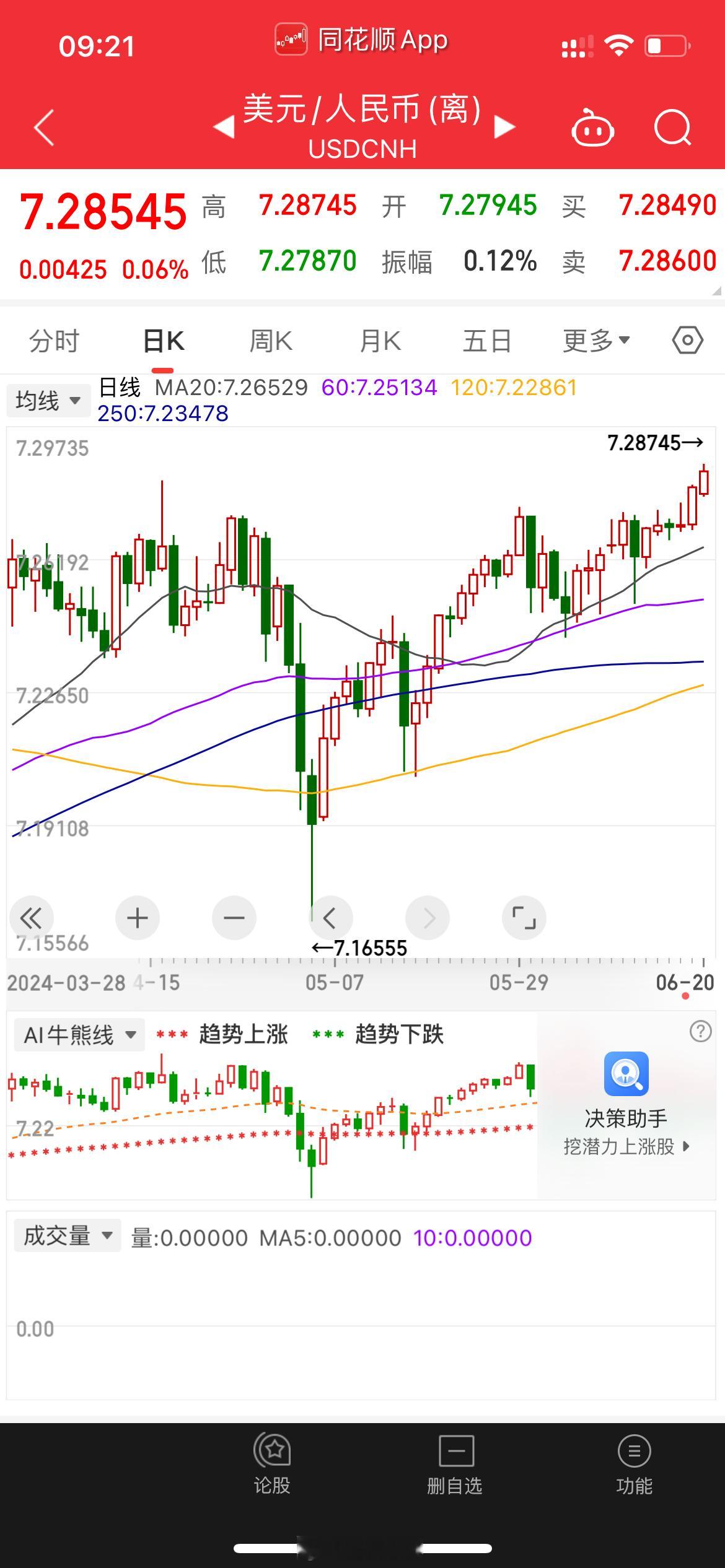Viewport: 725px width, 1568px height.
Task: Tap 删自选 to remove from watchlist
Action: click(x=455, y=1464)
